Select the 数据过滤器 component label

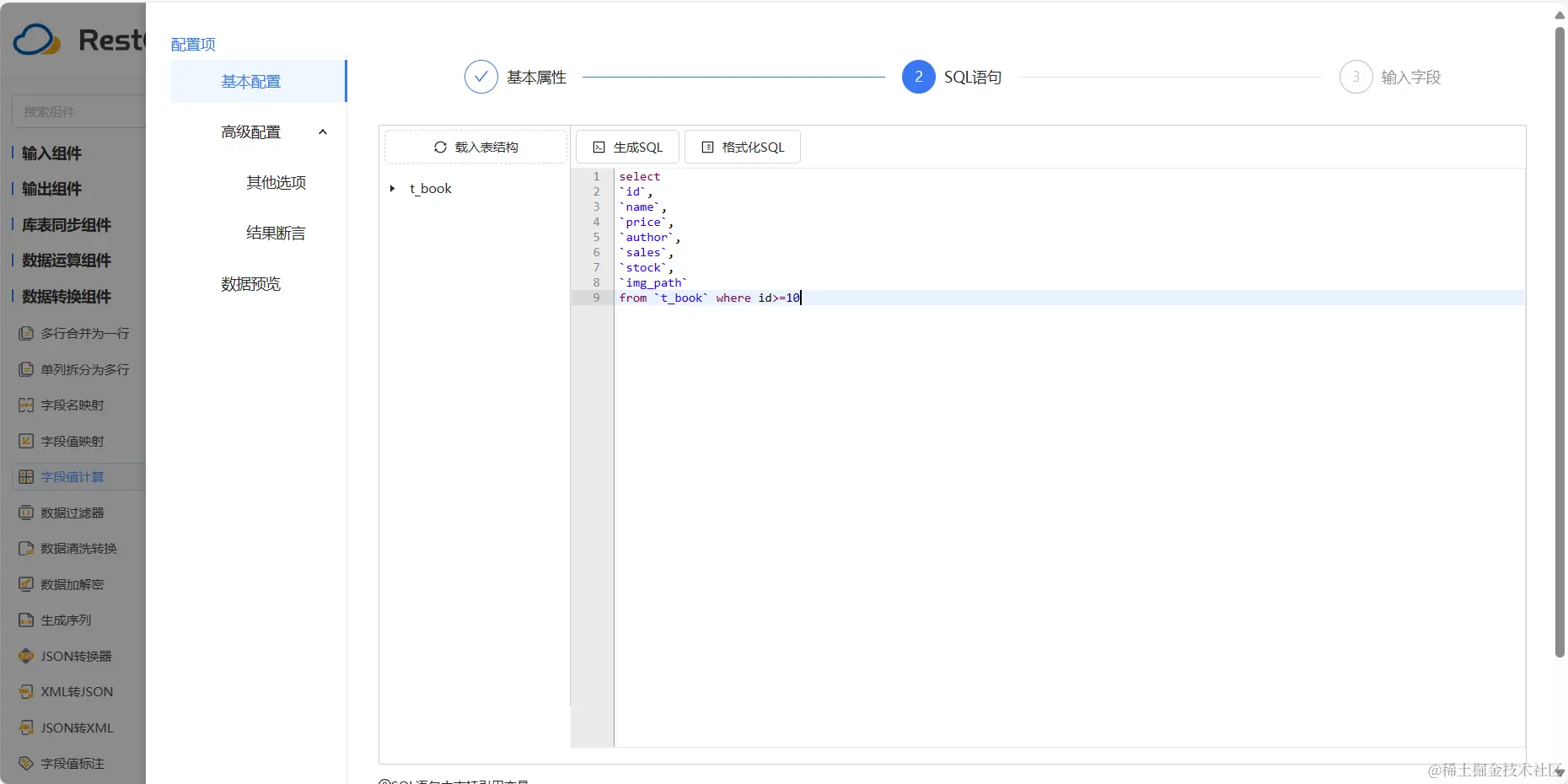pyautogui.click(x=72, y=513)
